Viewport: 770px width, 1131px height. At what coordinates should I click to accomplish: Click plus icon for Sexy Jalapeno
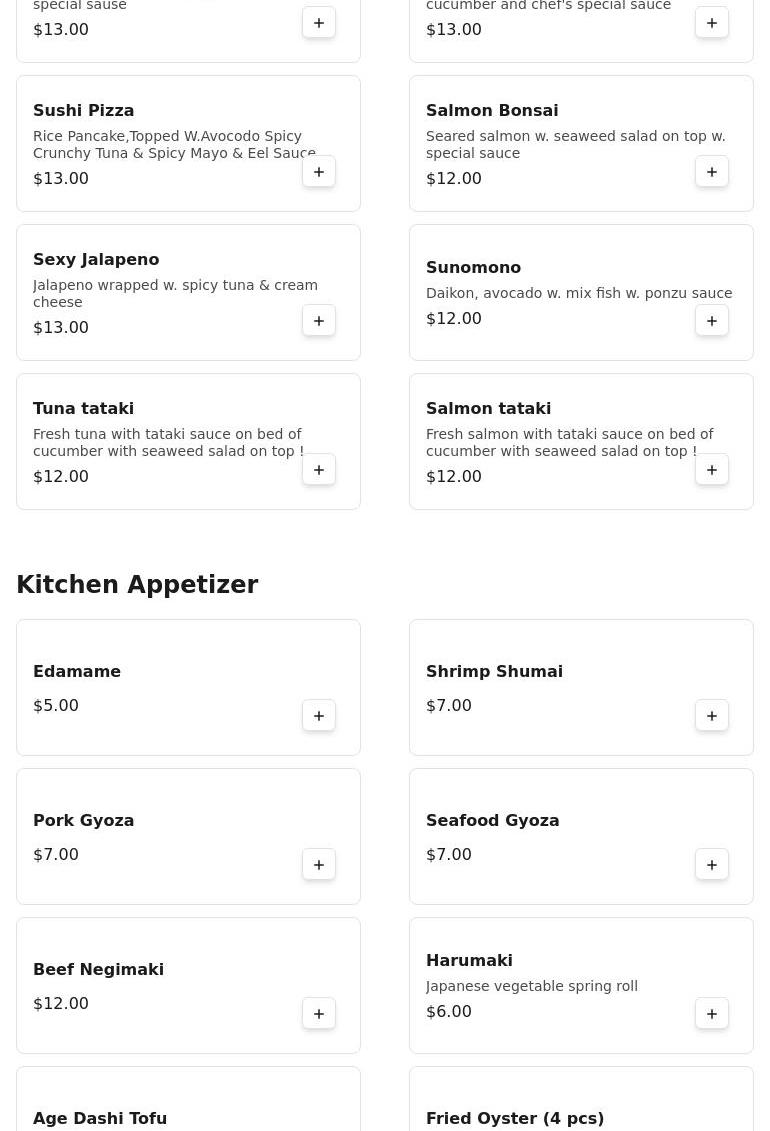point(319,321)
